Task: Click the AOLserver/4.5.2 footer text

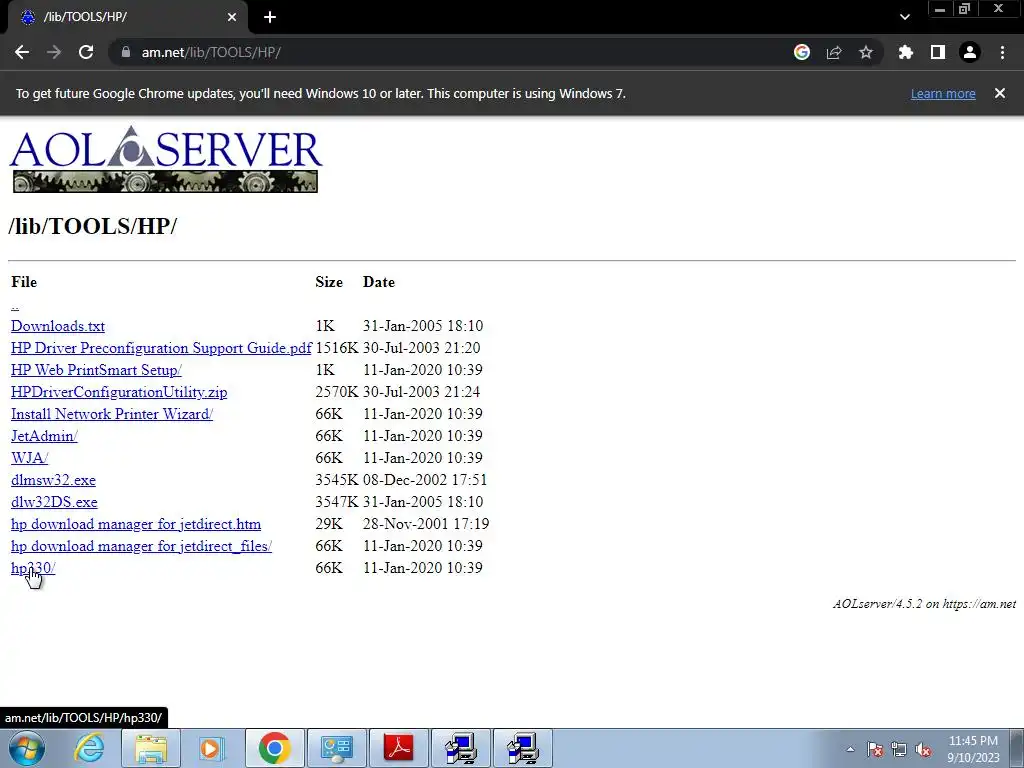Action: point(924,604)
